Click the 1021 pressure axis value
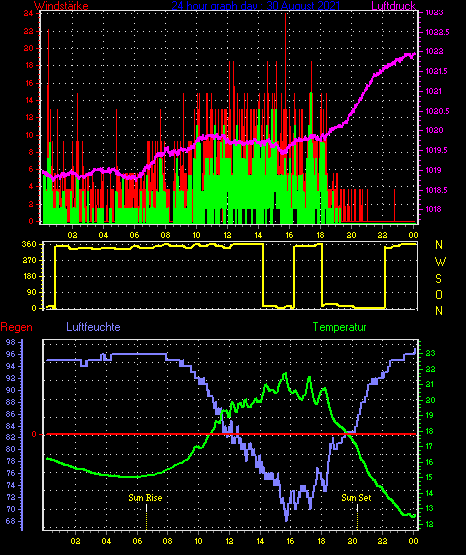 coord(434,91)
